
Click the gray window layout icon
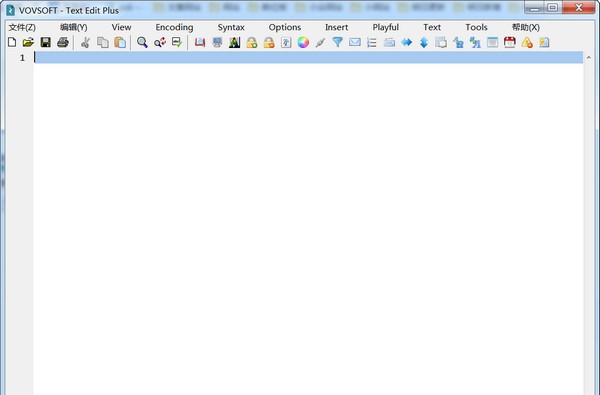tap(492, 42)
